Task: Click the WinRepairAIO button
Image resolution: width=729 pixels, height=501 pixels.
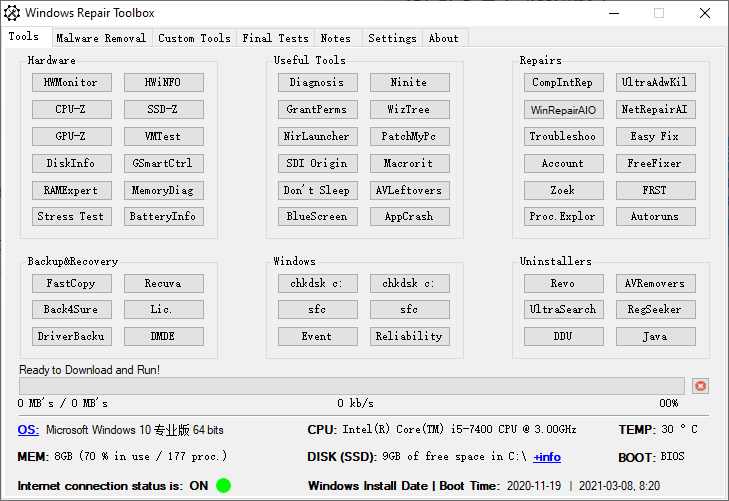Action: pyautogui.click(x=563, y=109)
